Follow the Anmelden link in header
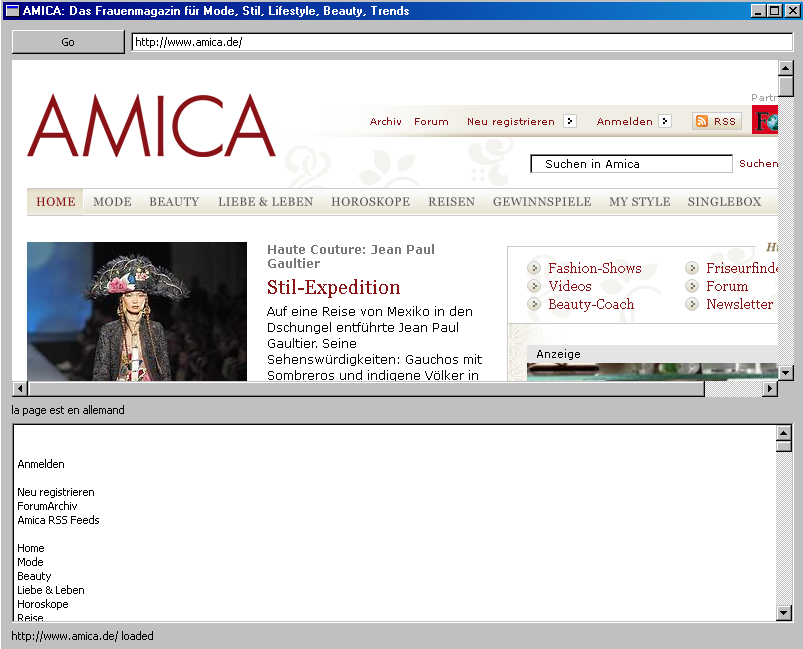 click(x=624, y=121)
